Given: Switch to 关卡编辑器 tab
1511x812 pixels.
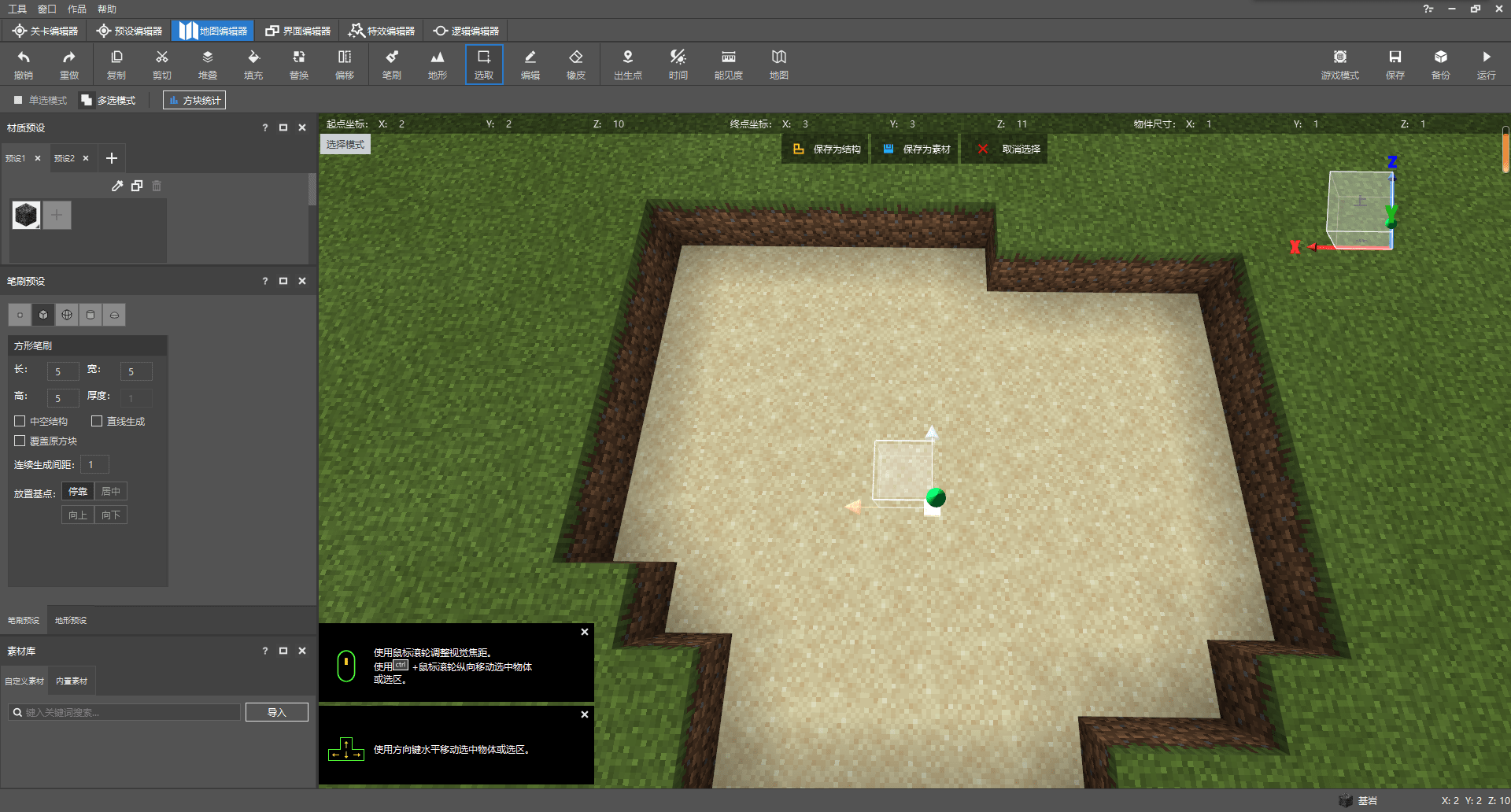Looking at the screenshot, I should [45, 31].
